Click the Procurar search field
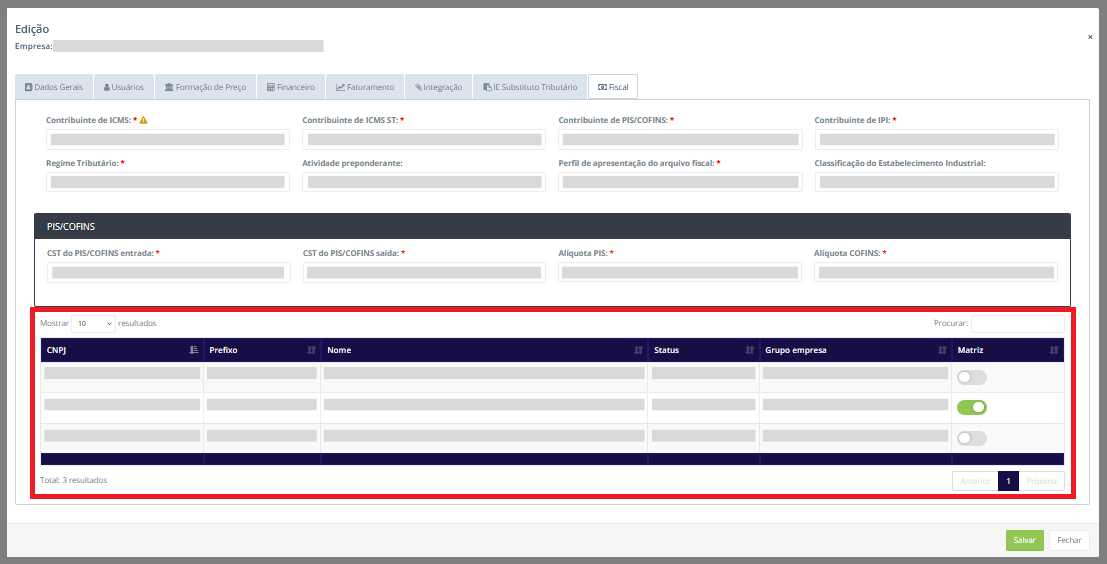 click(x=1017, y=324)
